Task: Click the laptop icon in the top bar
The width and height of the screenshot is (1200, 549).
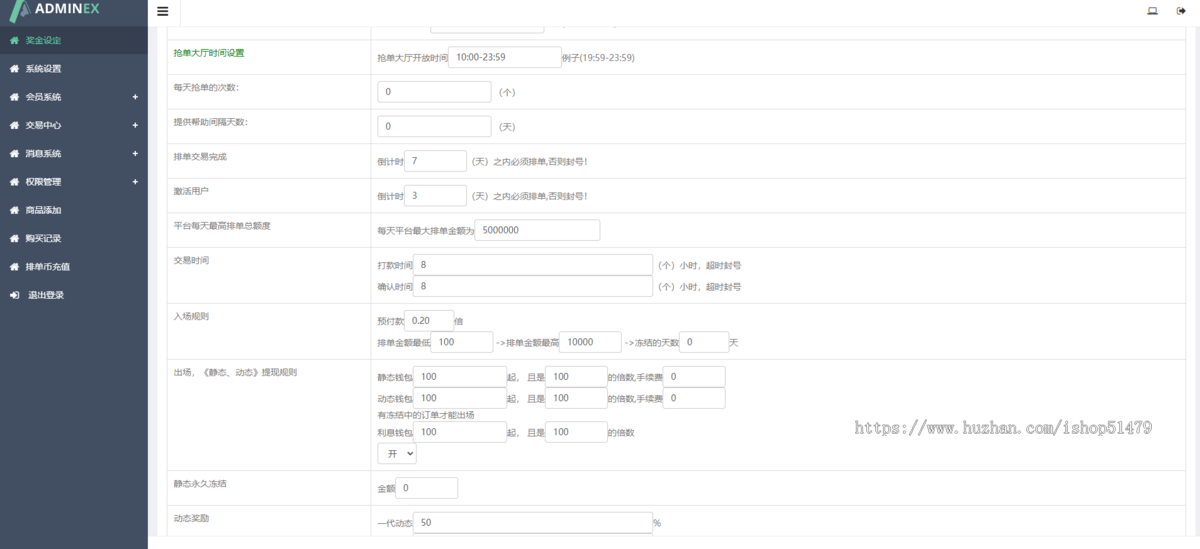Action: [x=1152, y=11]
